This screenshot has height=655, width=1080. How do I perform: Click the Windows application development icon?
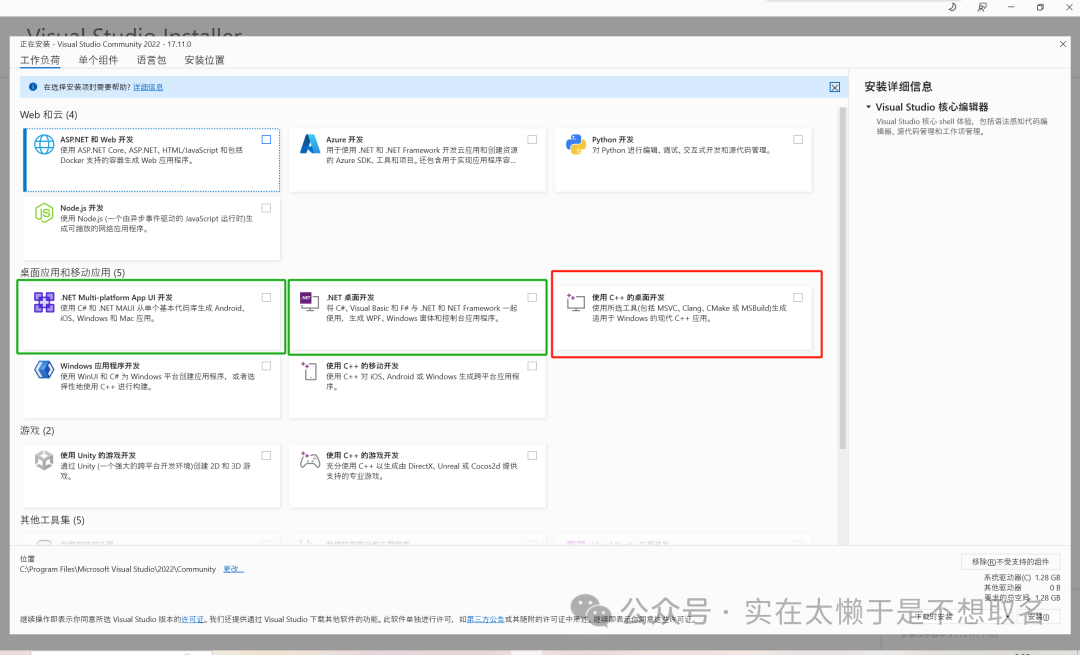click(44, 370)
